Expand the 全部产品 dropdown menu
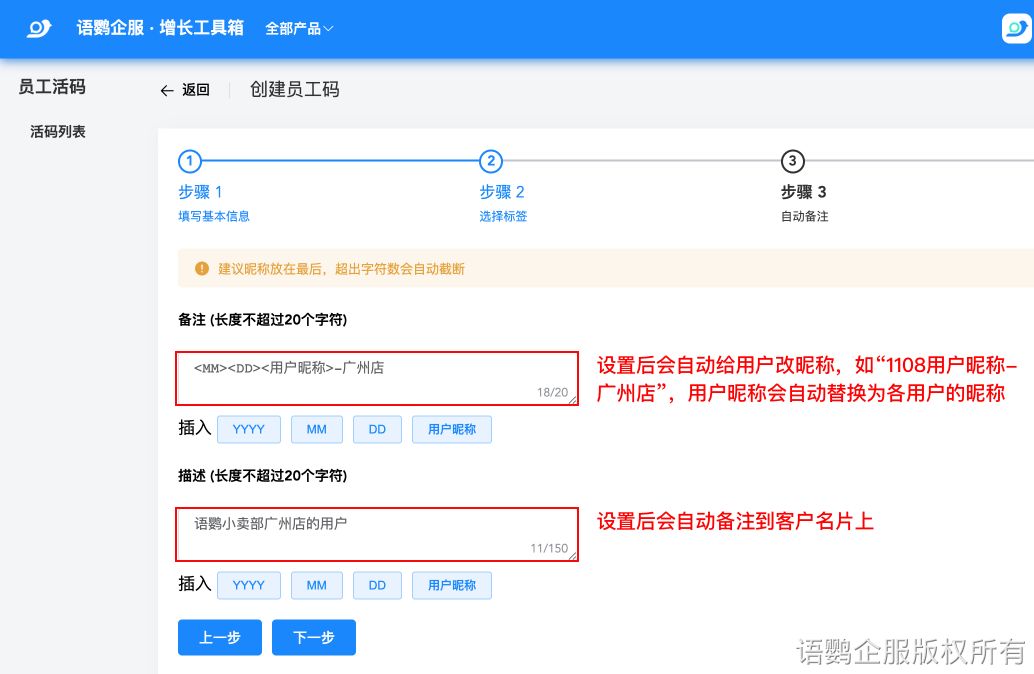The image size is (1034, 674). [x=299, y=29]
